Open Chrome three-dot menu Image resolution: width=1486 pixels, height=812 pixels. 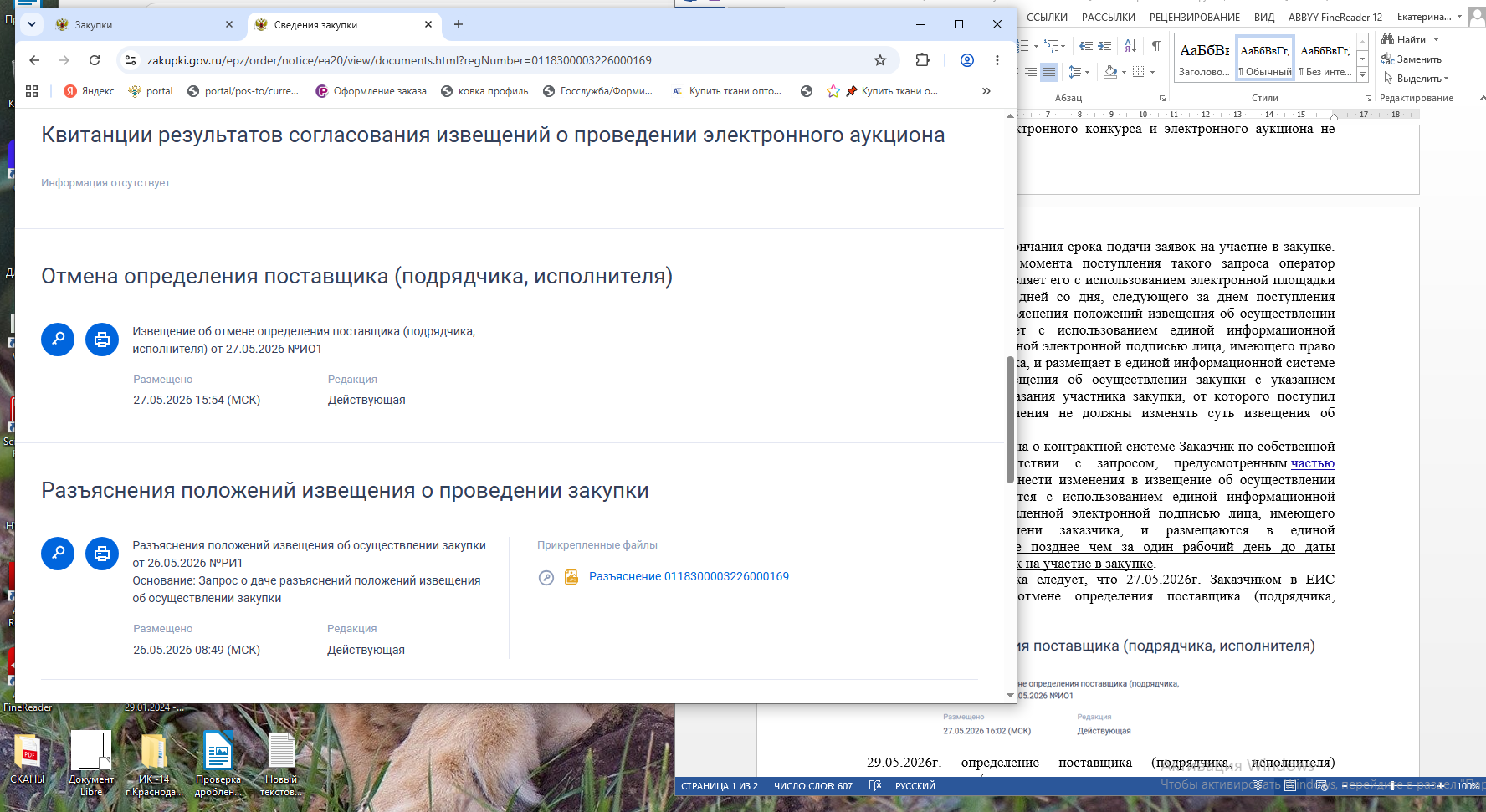pyautogui.click(x=997, y=60)
